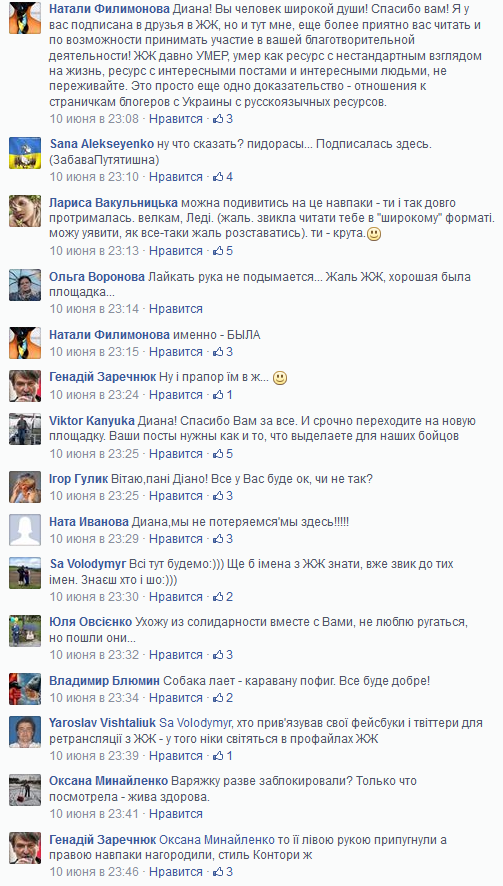
Task: Like Оксана Минайленко's comment via Нравится
Action: tap(176, 814)
